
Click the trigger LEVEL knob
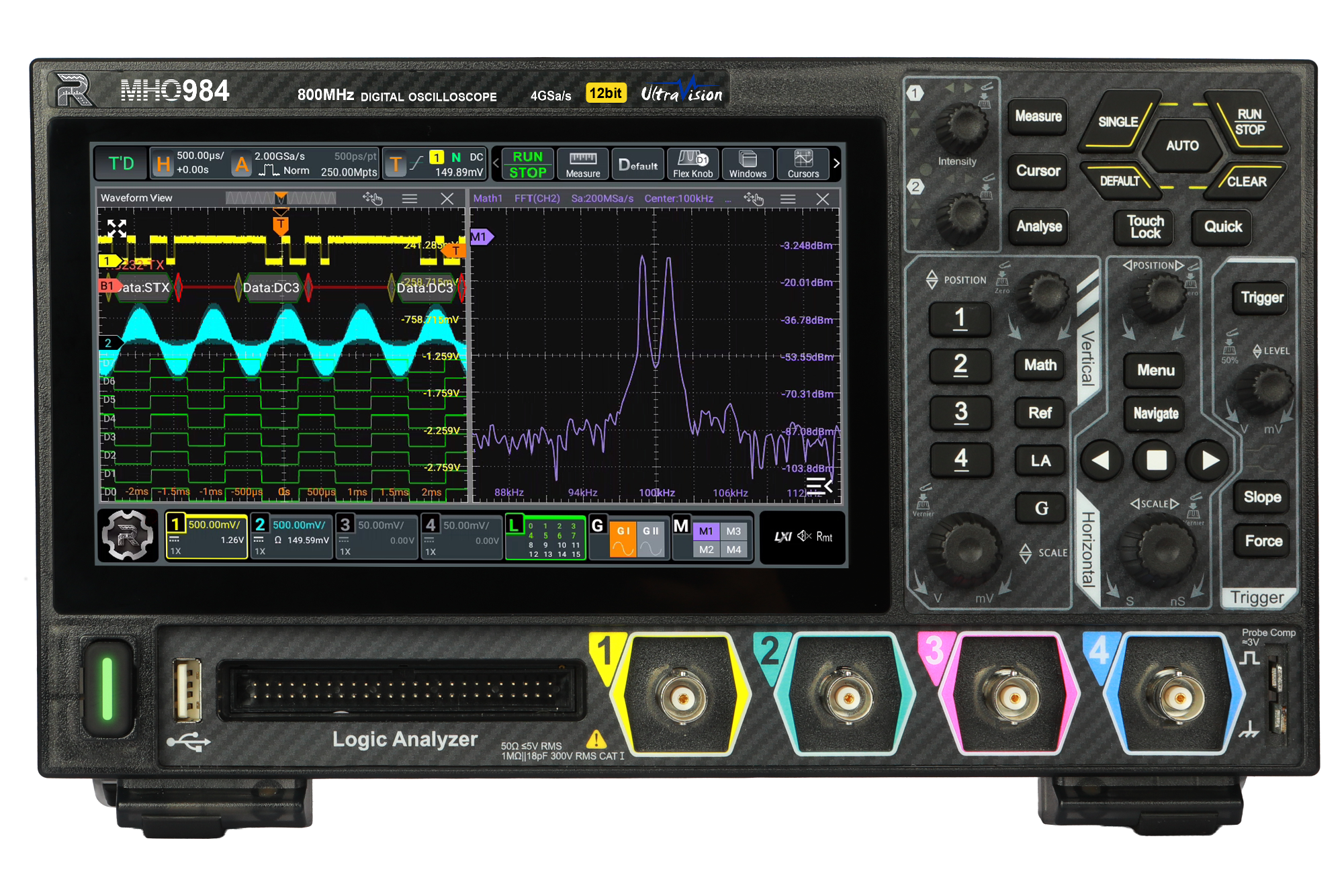click(1266, 388)
